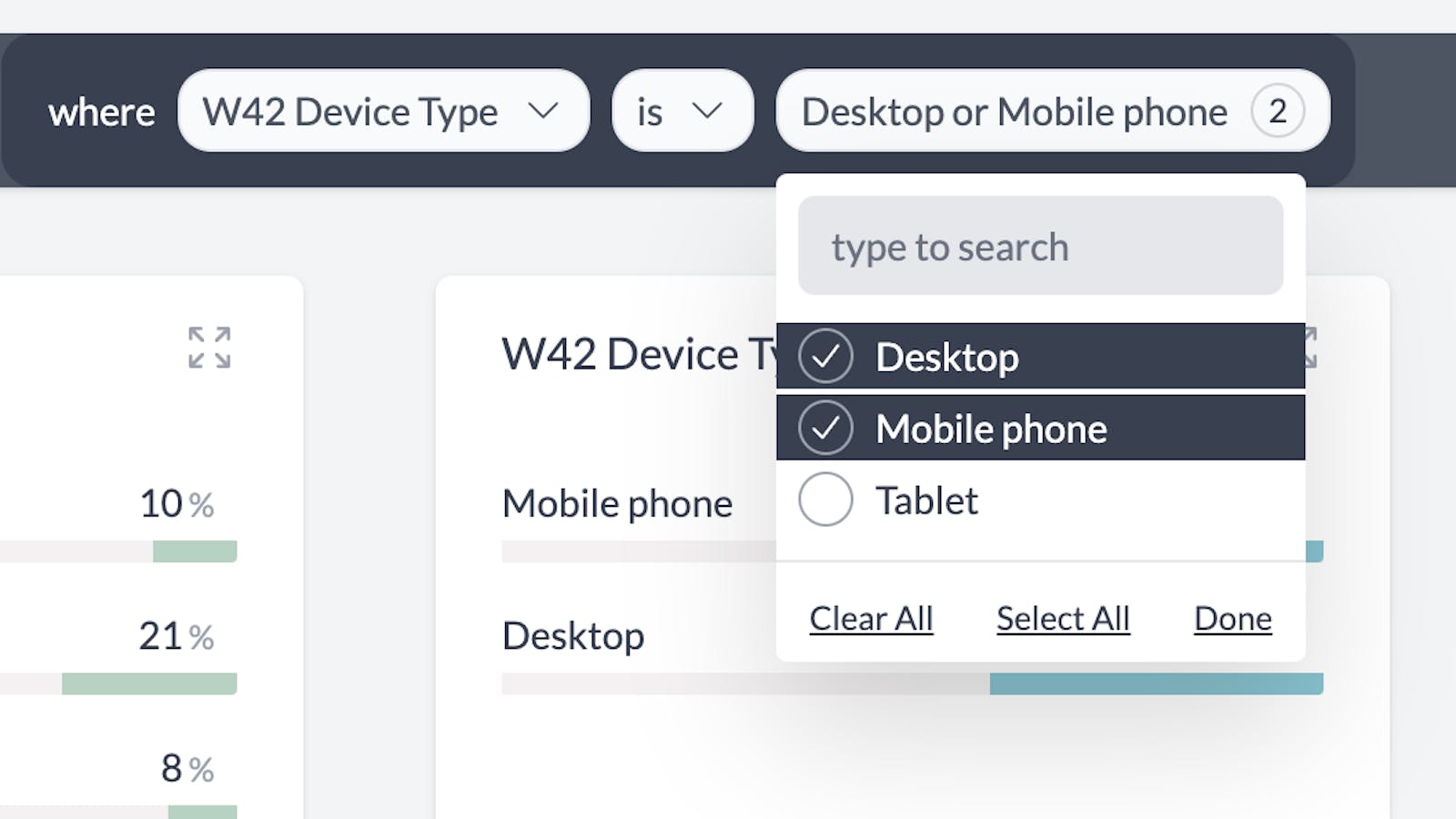The height and width of the screenshot is (819, 1456).
Task: Open the W42 Device Type field dropdown
Action: tap(383, 111)
